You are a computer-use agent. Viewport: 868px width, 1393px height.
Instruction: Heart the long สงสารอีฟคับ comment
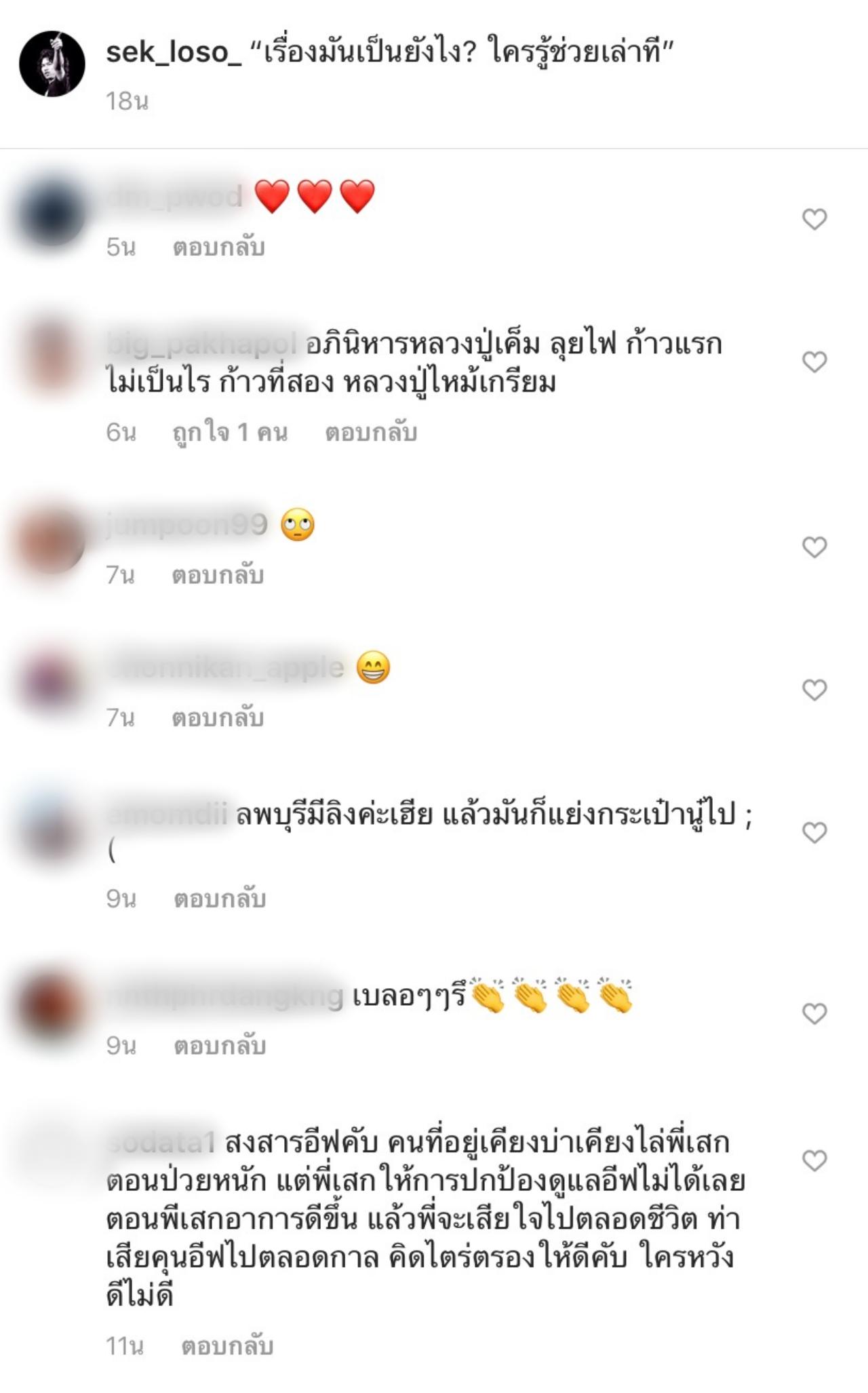(814, 1160)
